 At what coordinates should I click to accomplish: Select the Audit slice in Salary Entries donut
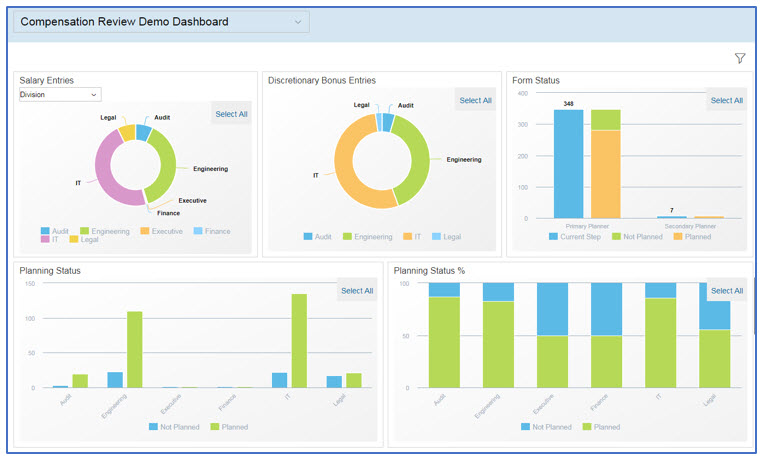click(143, 132)
